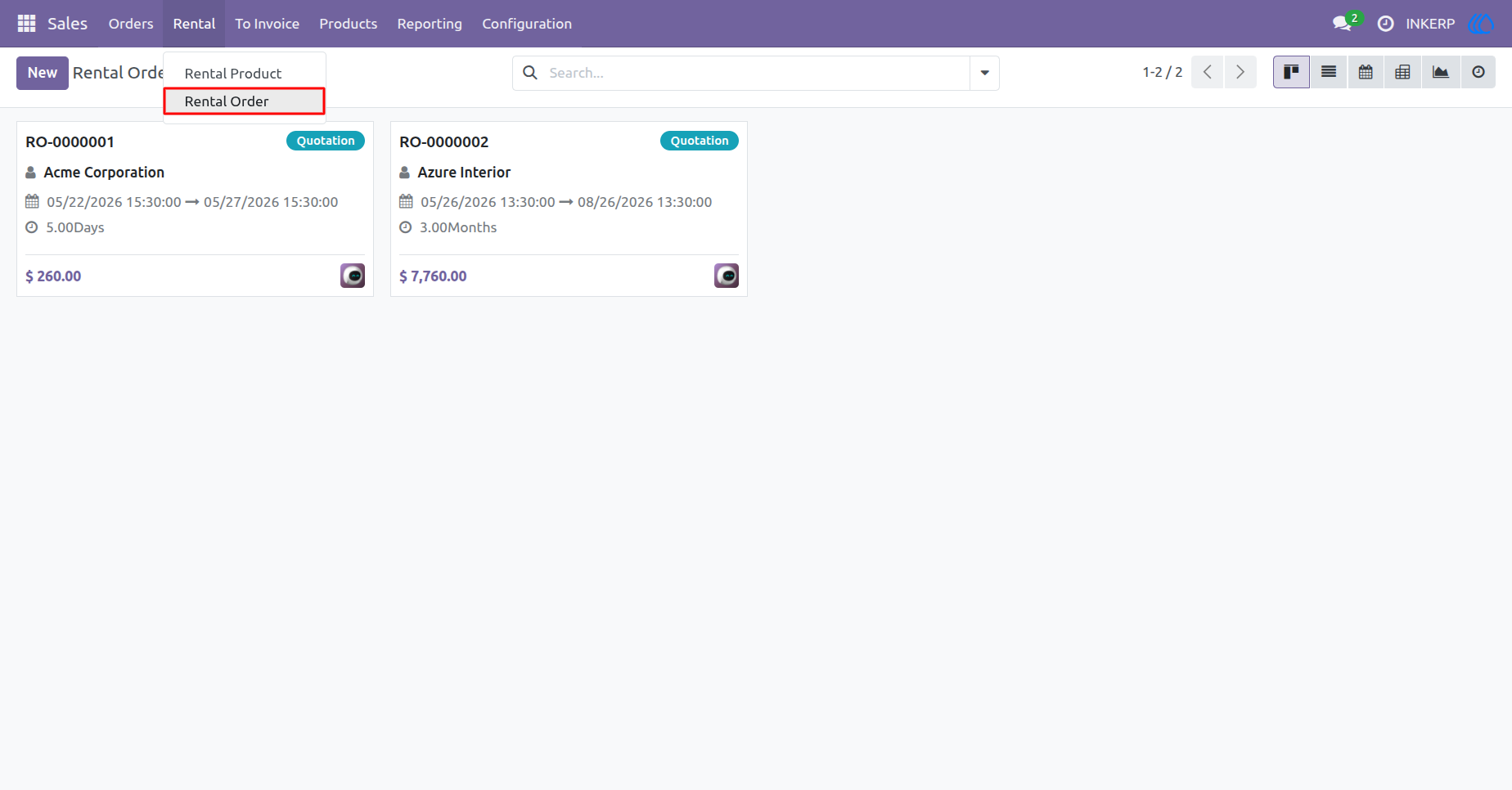The image size is (1512, 790).
Task: Switch to Activity view
Action: (x=1478, y=73)
